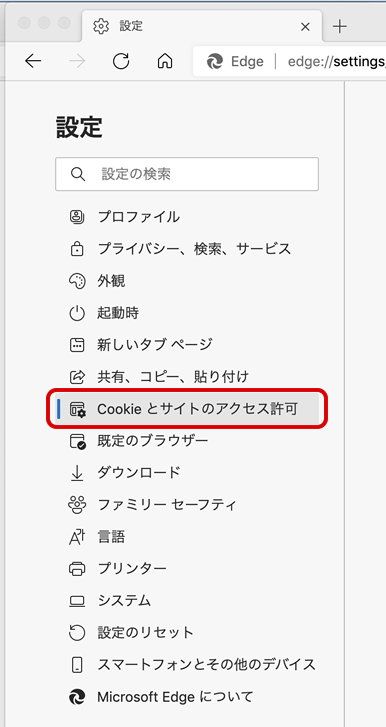Open a new tab with plus button
Viewport: 386px width, 727px height.
(x=340, y=26)
